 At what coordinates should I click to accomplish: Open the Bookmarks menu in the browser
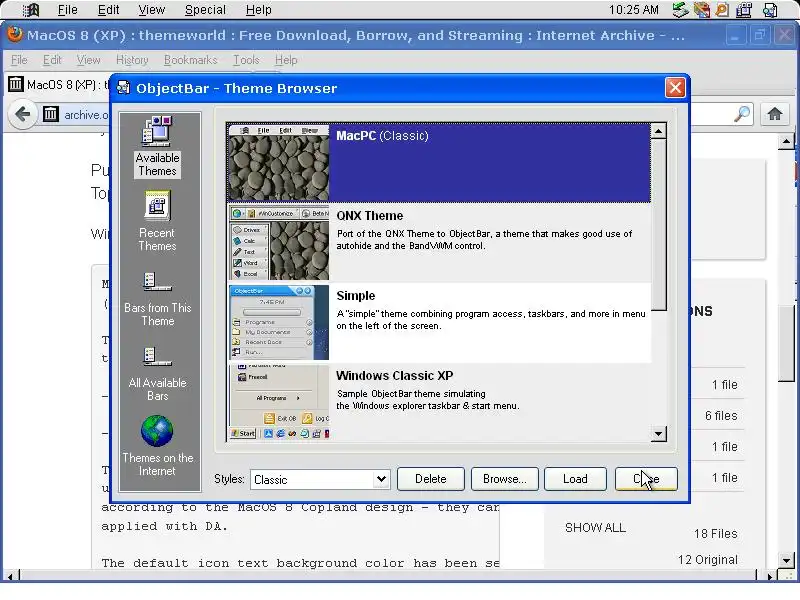tap(190, 60)
